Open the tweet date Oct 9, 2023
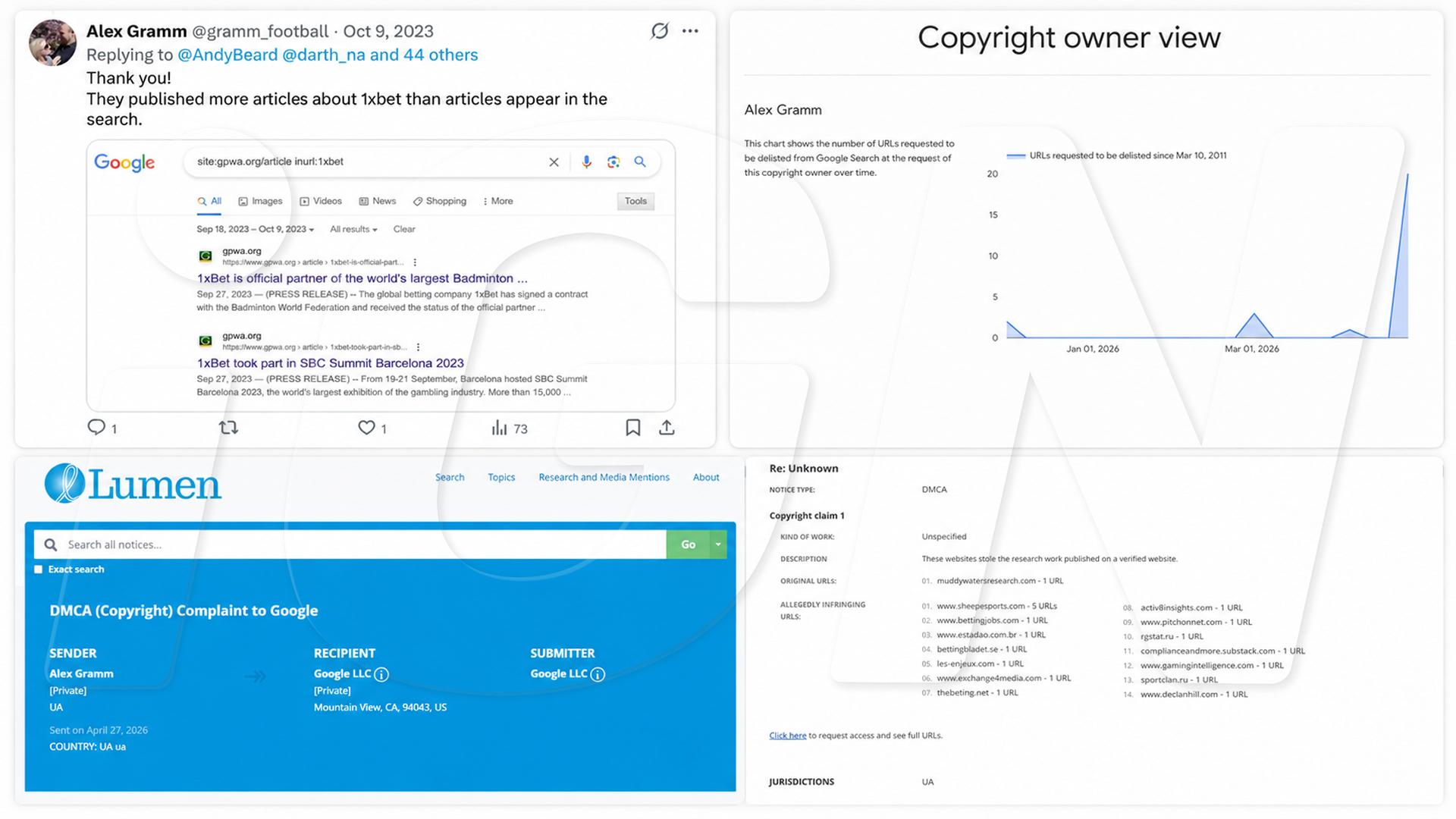This screenshot has height=819, width=1456. 388,31
